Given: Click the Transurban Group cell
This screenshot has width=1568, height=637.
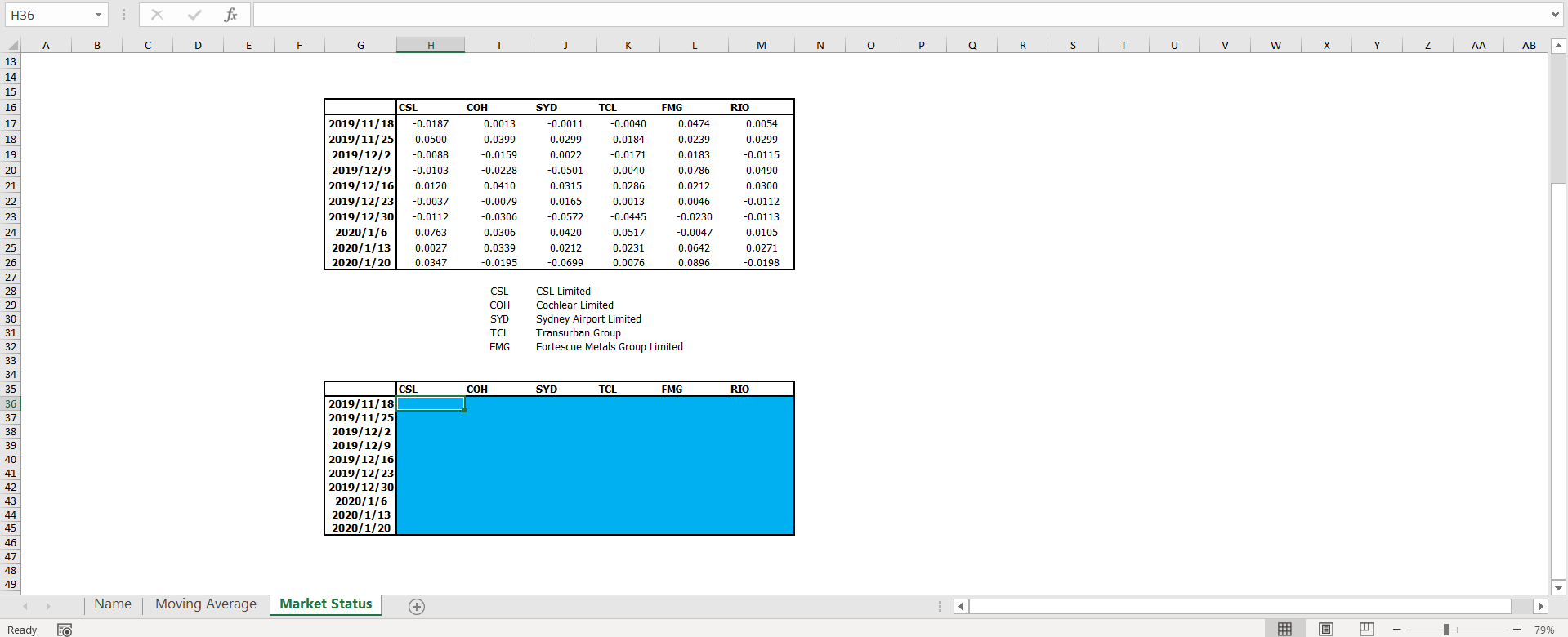Looking at the screenshot, I should tap(579, 333).
